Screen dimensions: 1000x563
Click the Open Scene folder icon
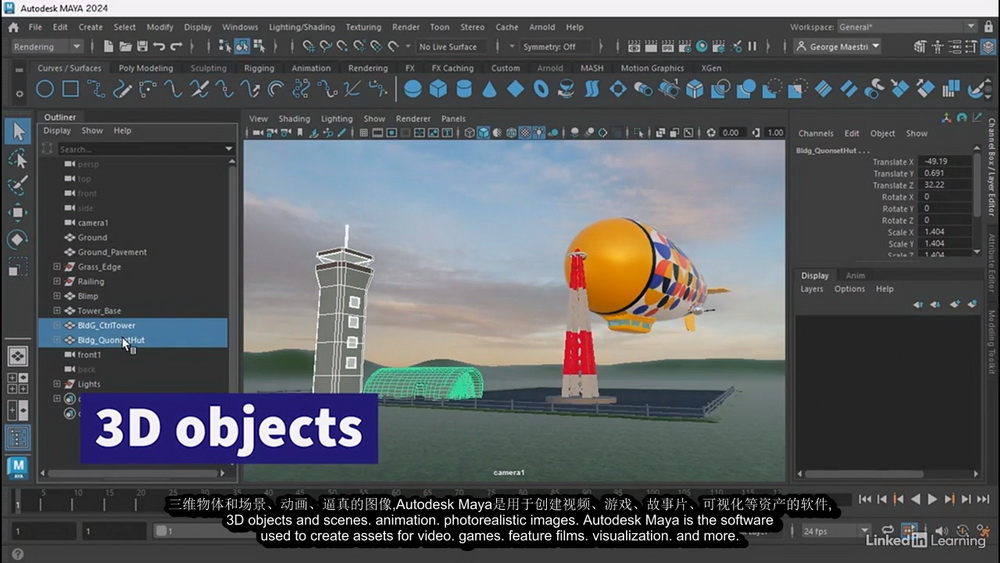pos(126,47)
